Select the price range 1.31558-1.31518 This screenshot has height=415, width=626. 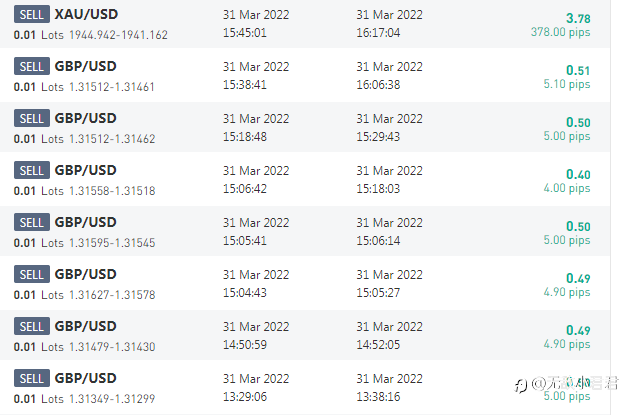click(x=112, y=191)
